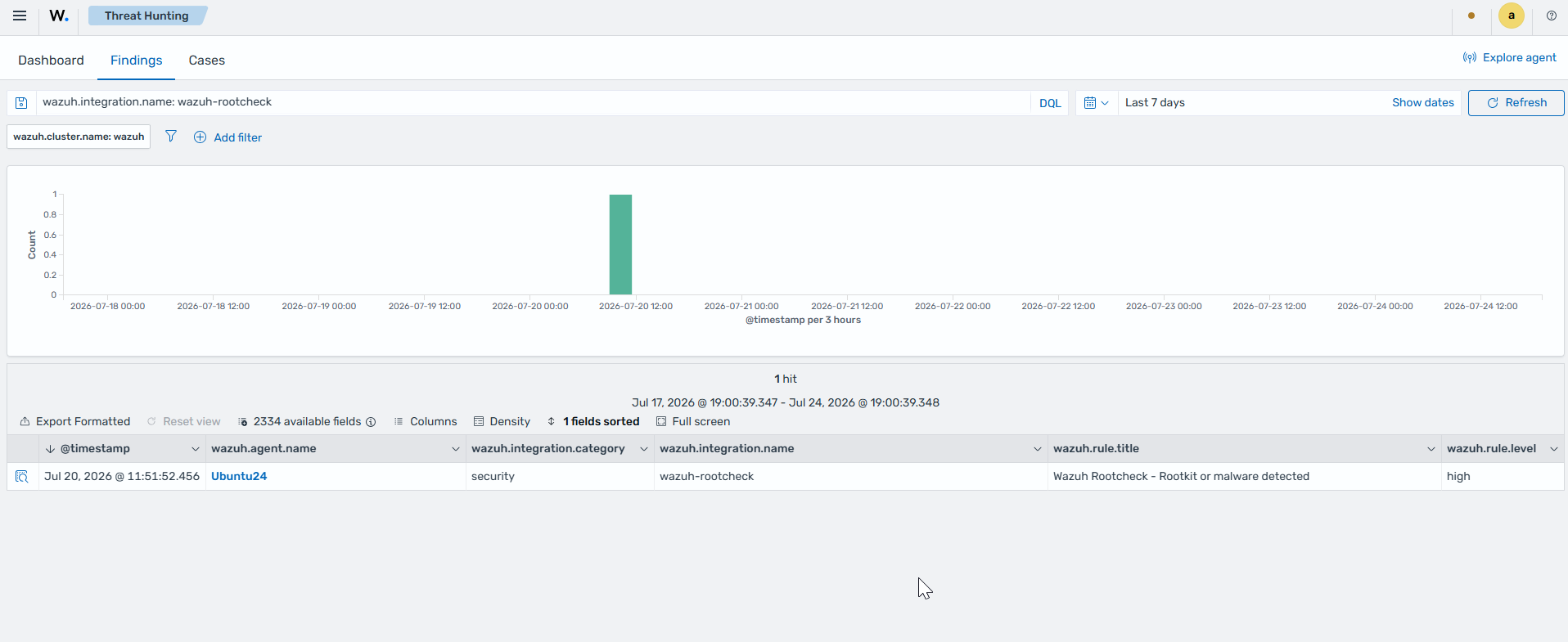Click the wazuh.cluster.name filter pill
This screenshot has width=1568, height=642.
pos(79,137)
